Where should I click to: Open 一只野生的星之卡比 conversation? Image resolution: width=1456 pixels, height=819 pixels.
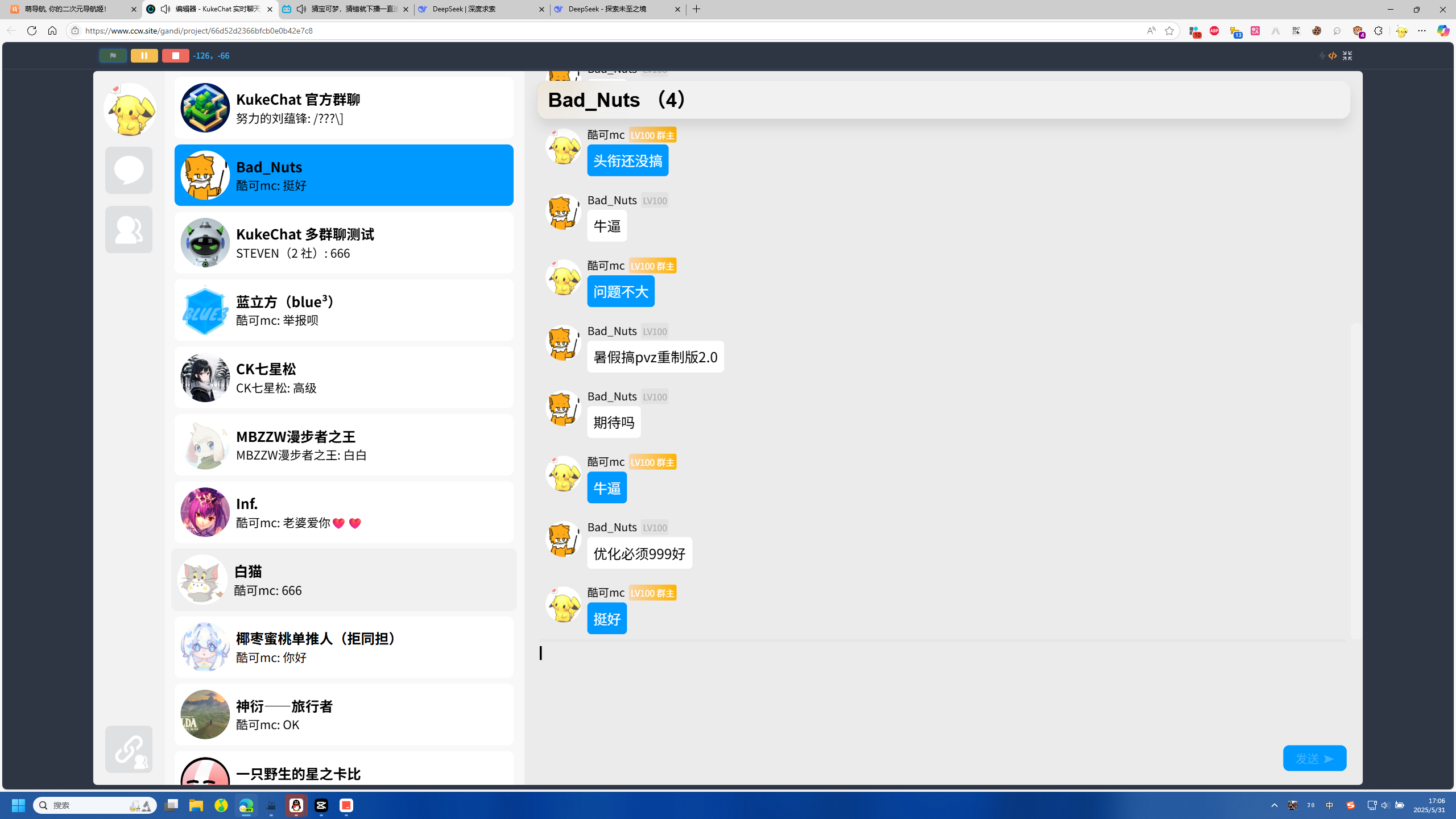click(344, 769)
